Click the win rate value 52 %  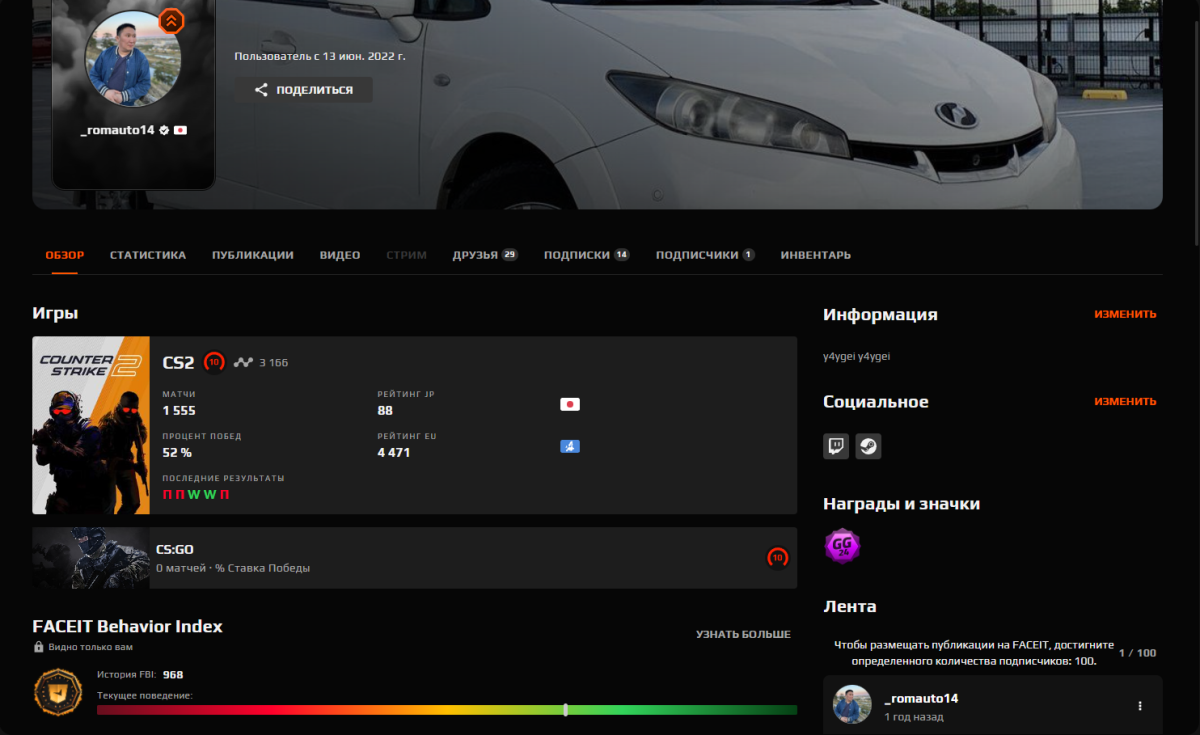tap(177, 453)
